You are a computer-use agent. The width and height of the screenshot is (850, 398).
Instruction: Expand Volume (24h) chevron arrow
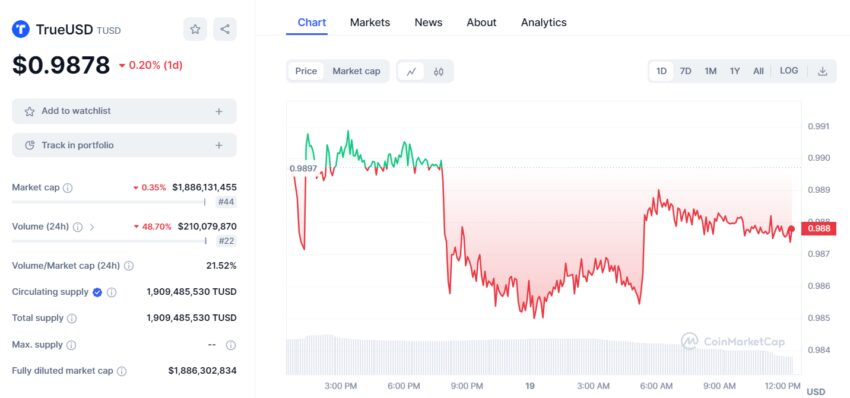coord(92,227)
